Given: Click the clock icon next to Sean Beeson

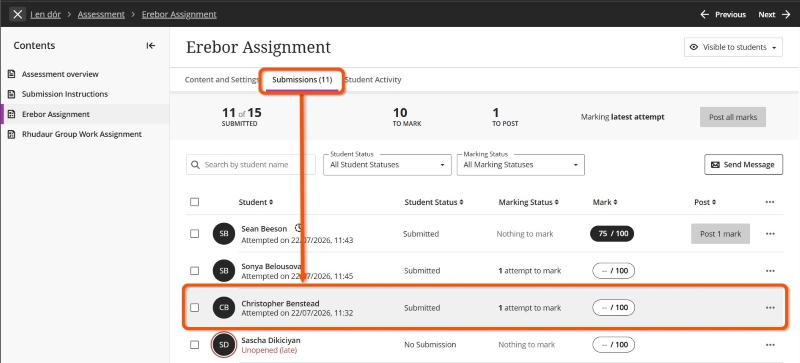Looking at the screenshot, I should (x=298, y=228).
